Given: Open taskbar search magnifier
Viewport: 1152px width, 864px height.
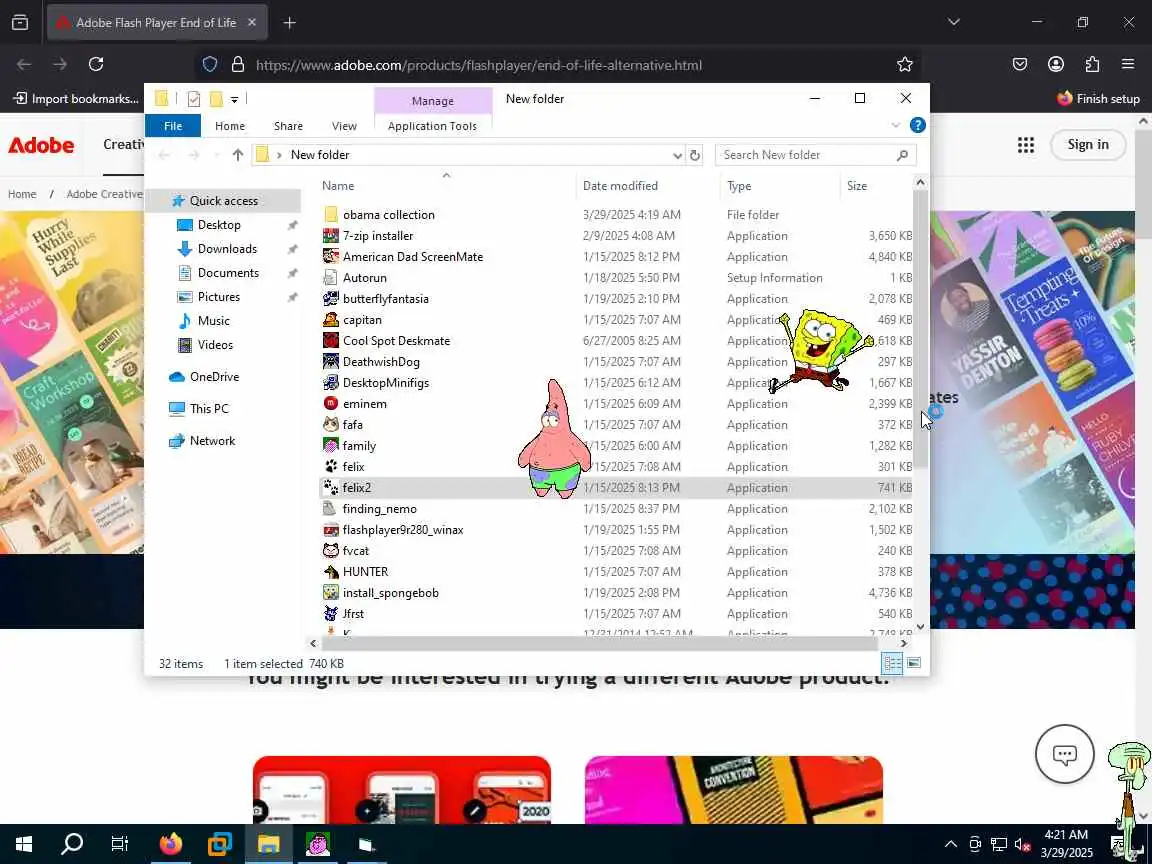Looking at the screenshot, I should point(71,844).
